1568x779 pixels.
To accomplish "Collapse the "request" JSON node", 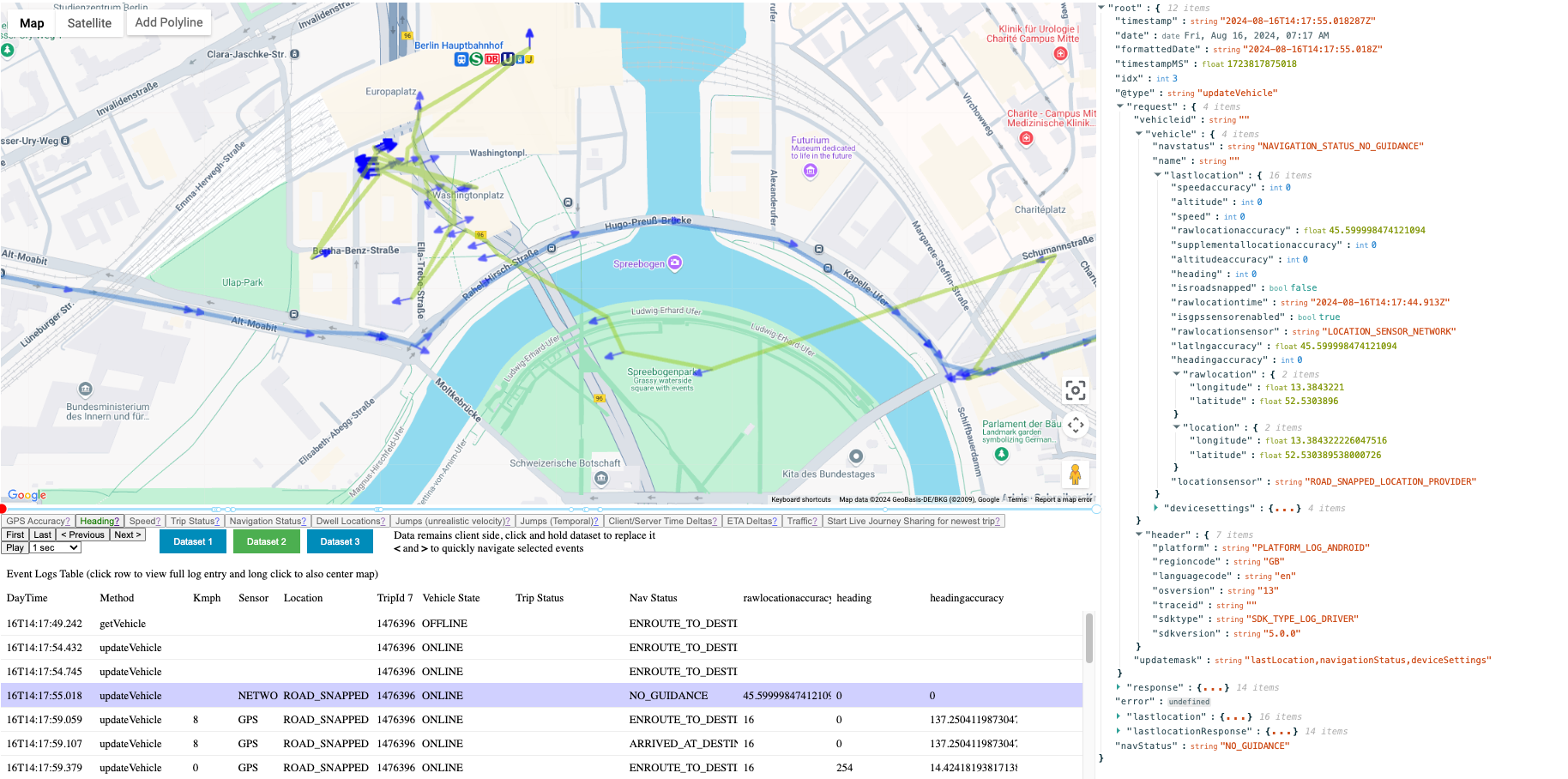I will click(1120, 106).
